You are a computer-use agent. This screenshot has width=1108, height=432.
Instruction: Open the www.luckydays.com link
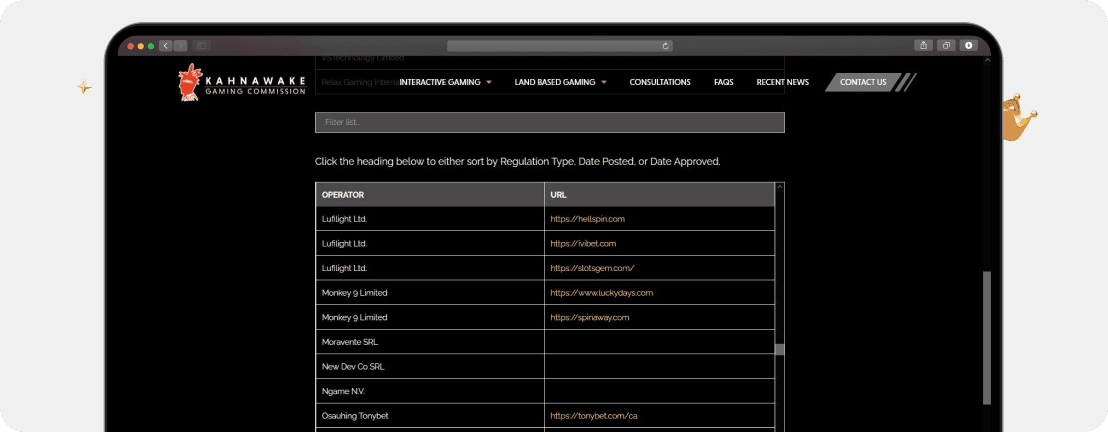click(601, 293)
